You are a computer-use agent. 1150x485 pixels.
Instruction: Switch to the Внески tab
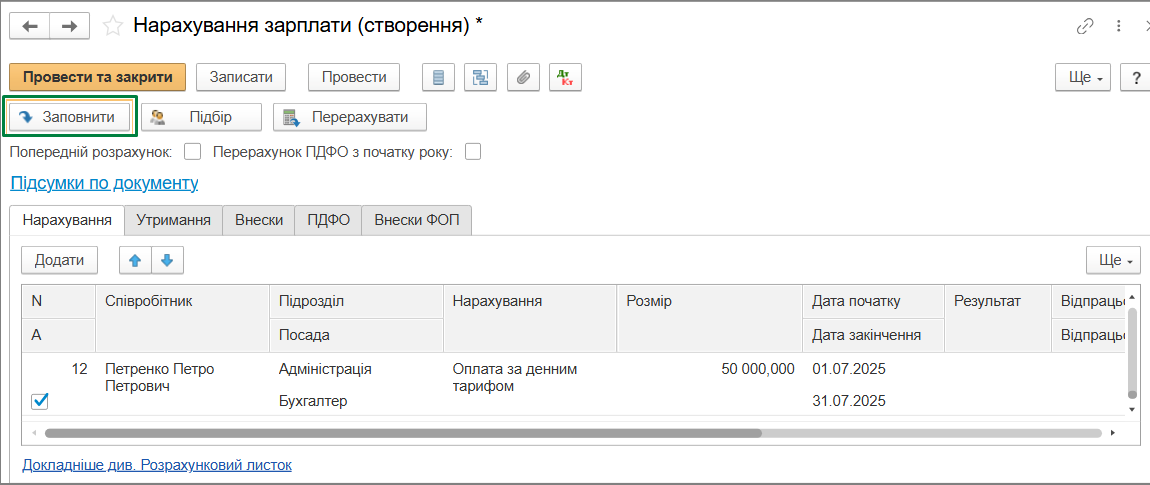point(259,220)
